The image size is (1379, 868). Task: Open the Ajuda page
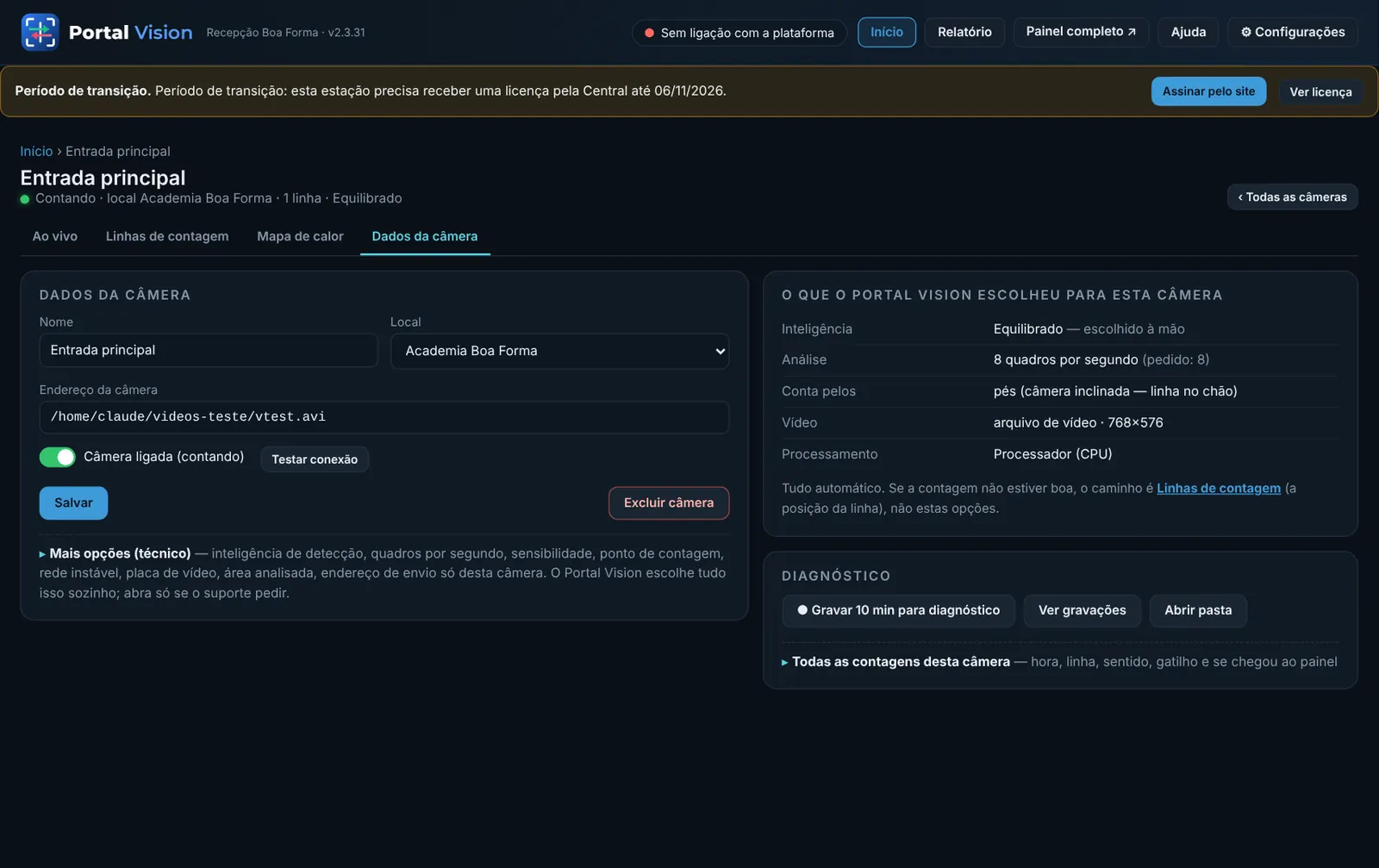(x=1189, y=32)
